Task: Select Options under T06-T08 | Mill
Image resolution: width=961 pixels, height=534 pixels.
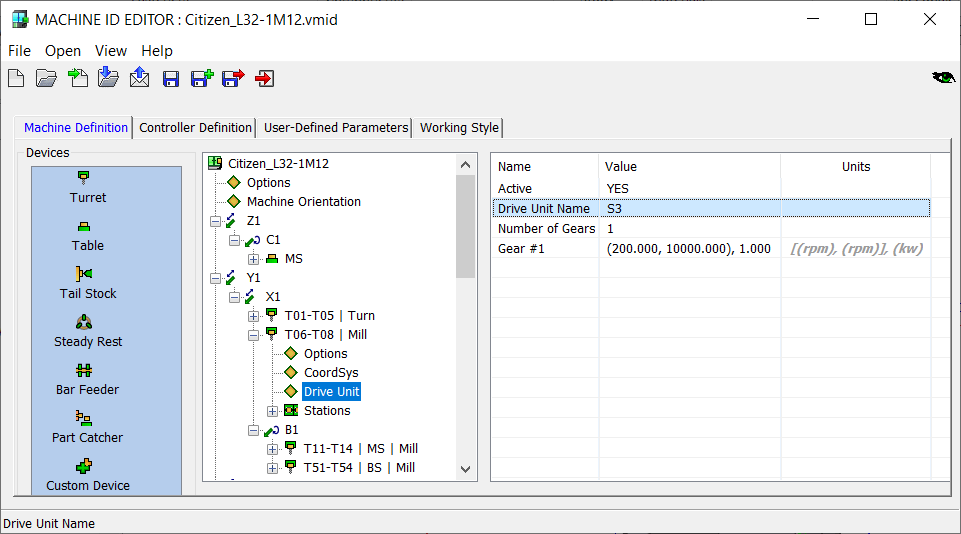Action: [x=325, y=354]
